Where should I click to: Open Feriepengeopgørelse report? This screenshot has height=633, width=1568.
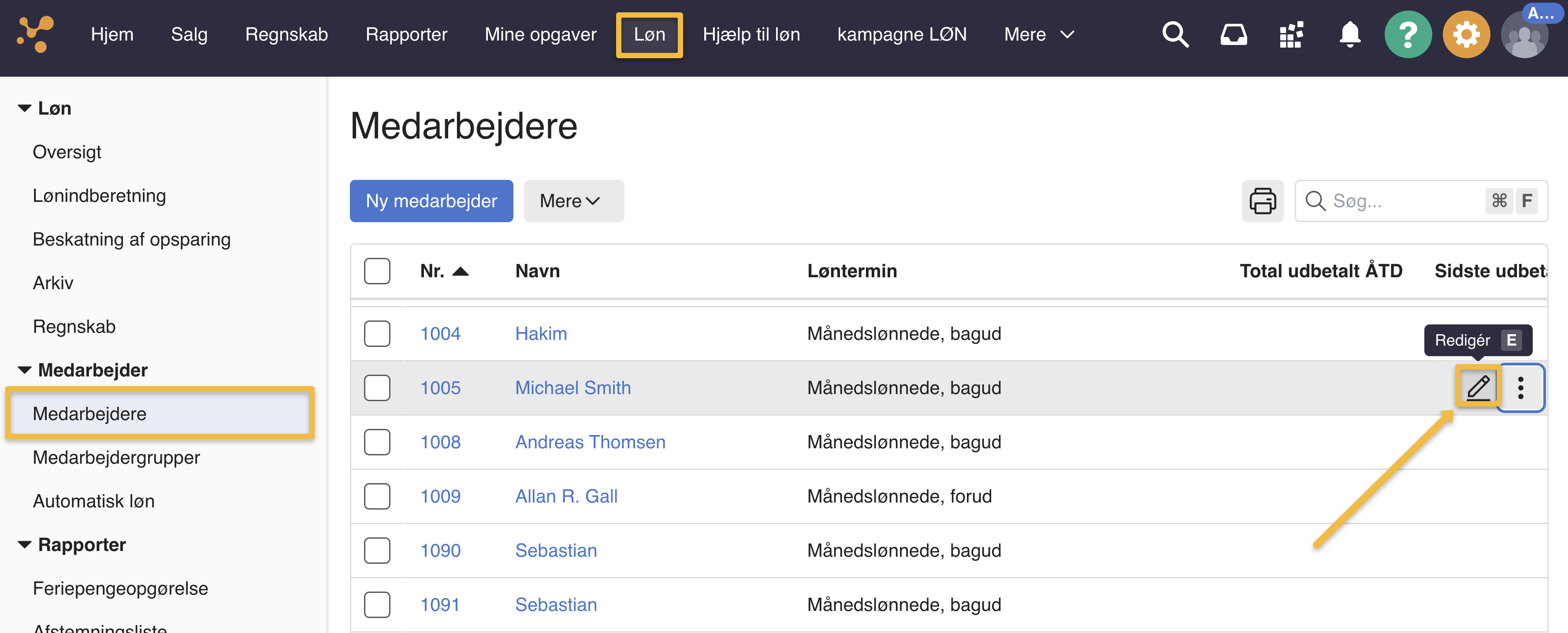click(120, 588)
